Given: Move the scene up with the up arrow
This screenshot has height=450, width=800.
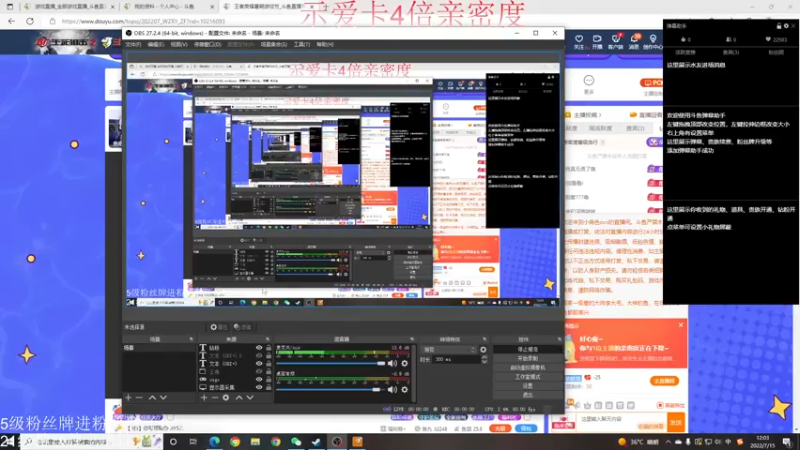Looking at the screenshot, I should point(152,397).
